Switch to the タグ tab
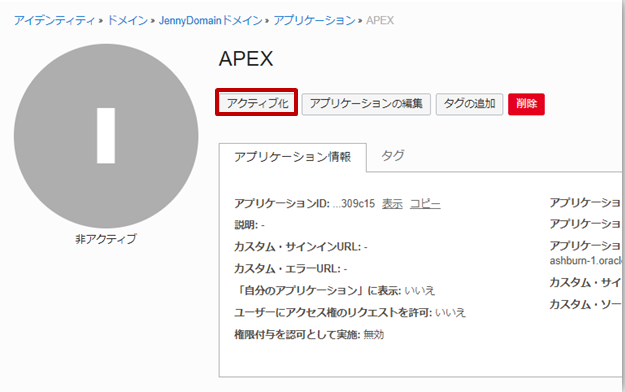This screenshot has width=625, height=392. click(x=393, y=156)
